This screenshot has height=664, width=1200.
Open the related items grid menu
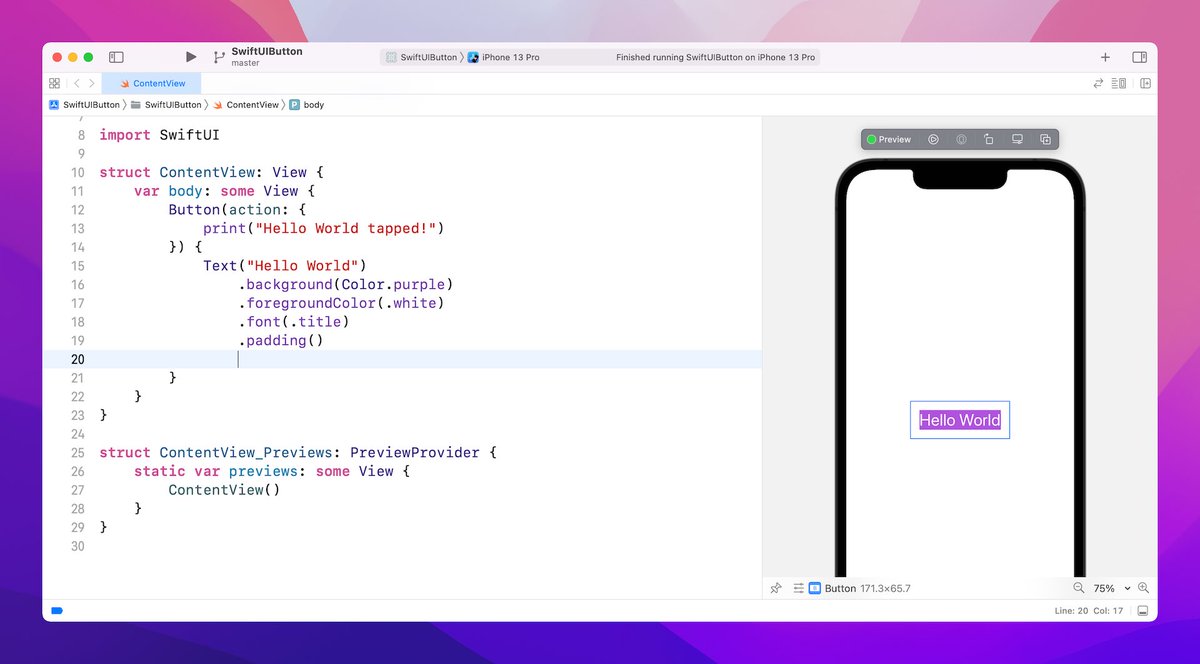coord(55,83)
